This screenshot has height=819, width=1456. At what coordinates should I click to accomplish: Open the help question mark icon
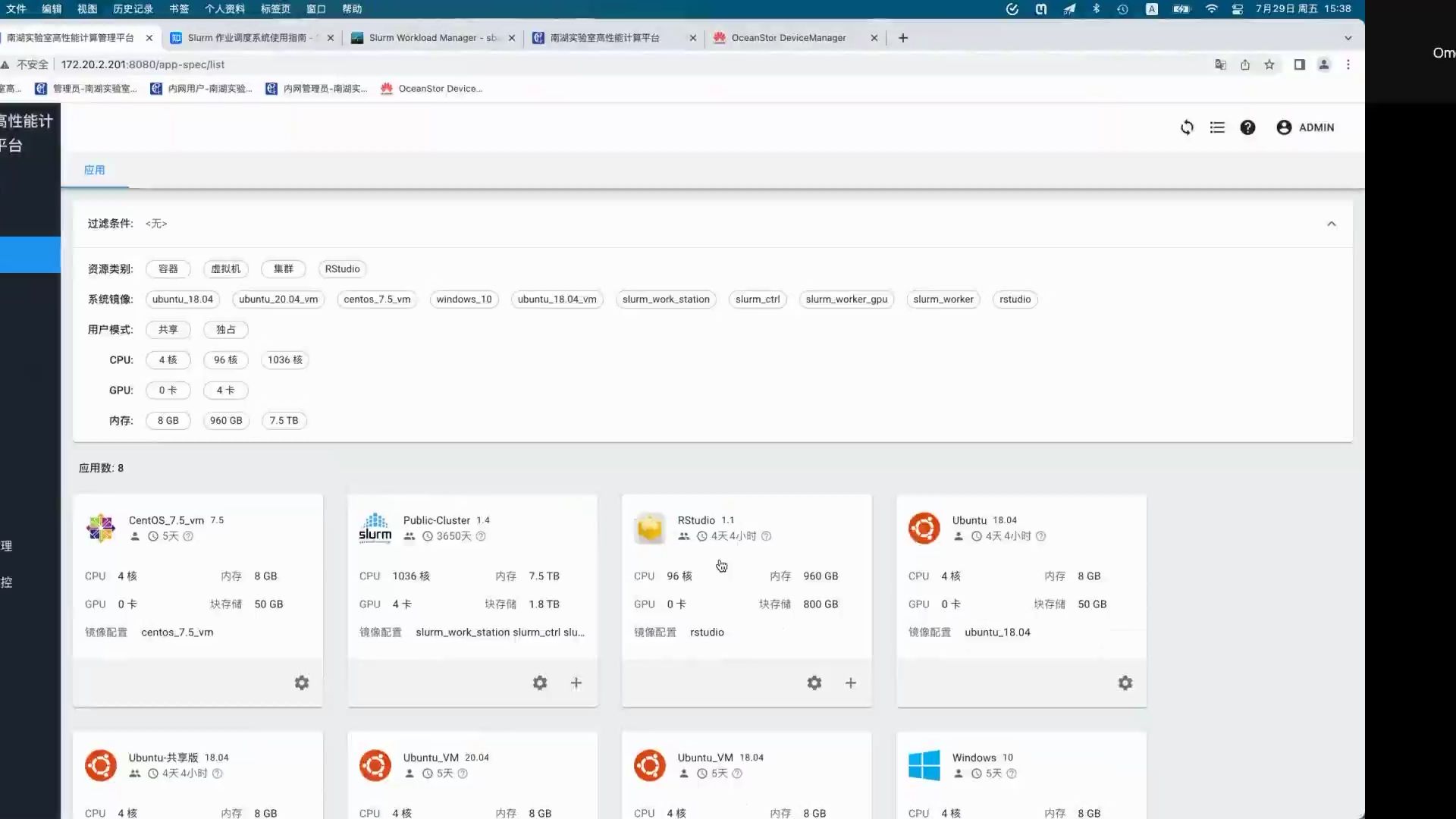pos(1247,127)
